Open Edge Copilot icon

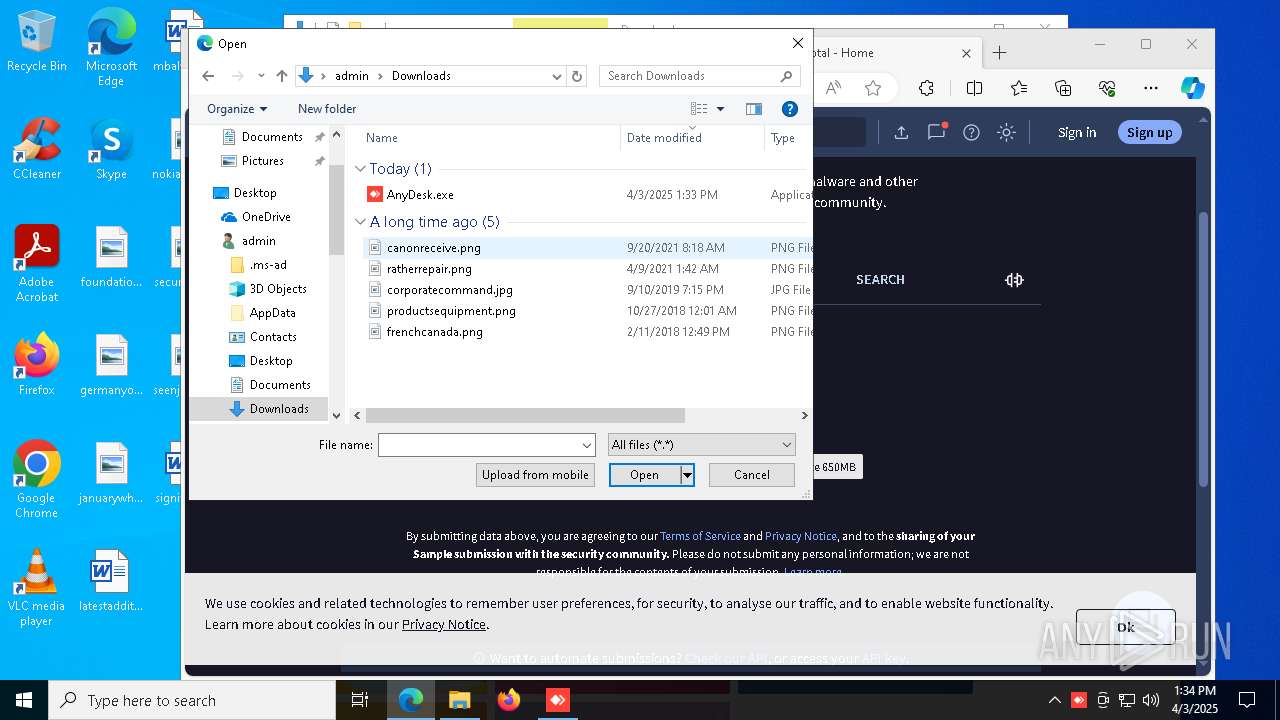pos(1193,88)
